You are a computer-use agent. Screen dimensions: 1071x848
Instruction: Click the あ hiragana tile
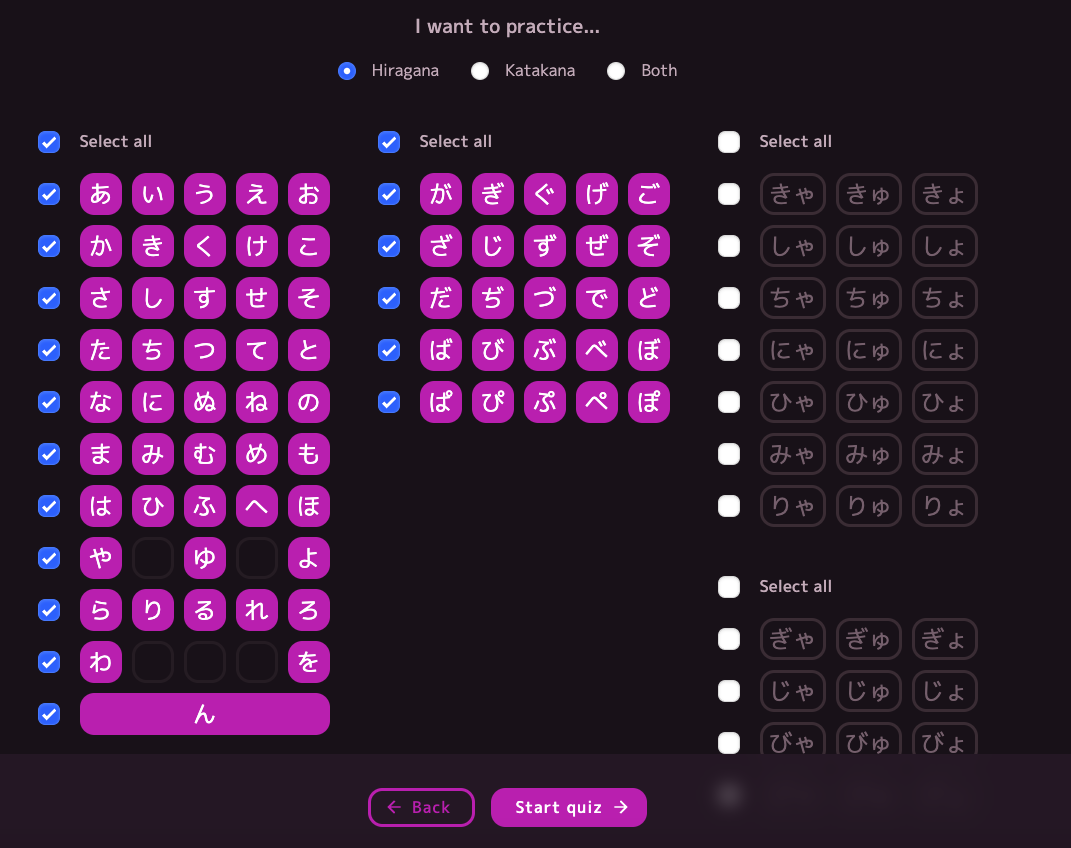pos(101,194)
